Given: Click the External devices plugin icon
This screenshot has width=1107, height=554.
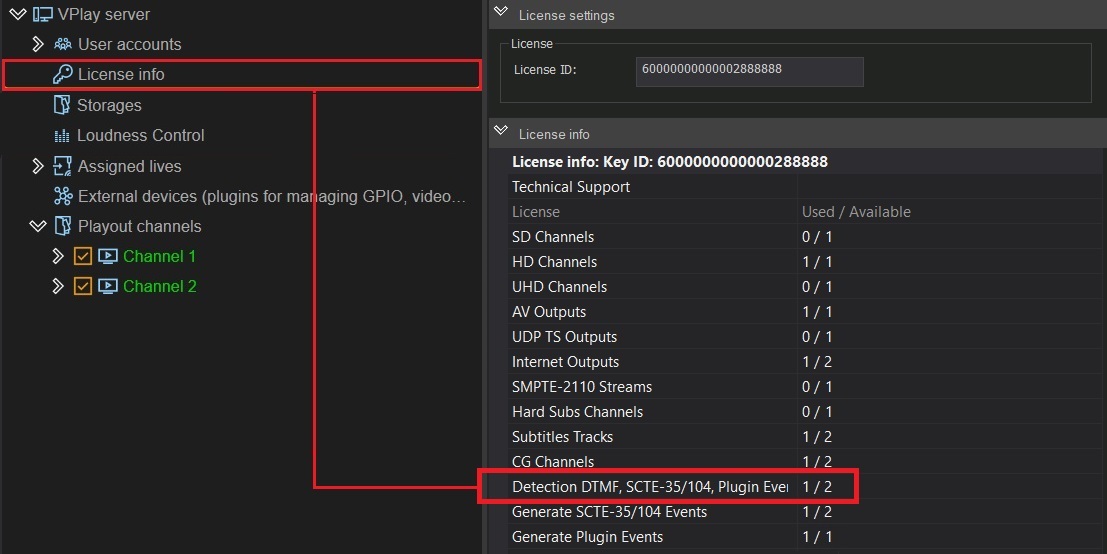Looking at the screenshot, I should [x=63, y=196].
